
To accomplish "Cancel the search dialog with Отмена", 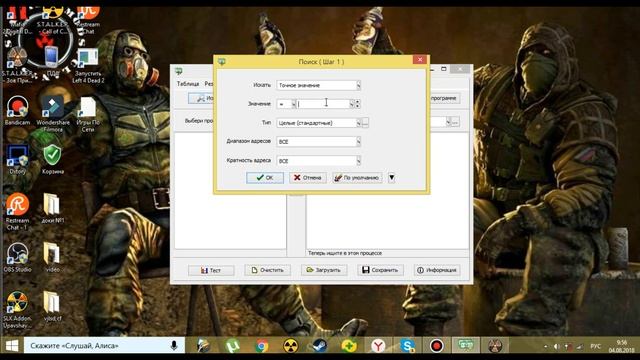I will tap(308, 178).
